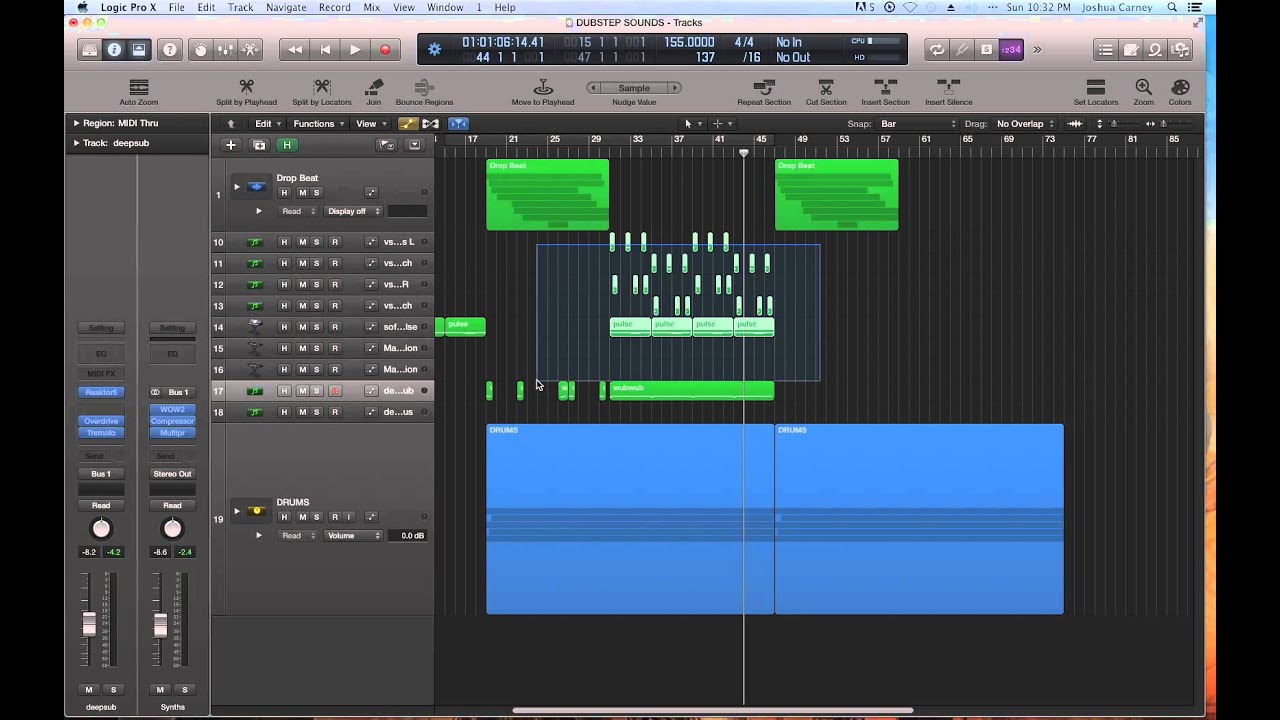Image resolution: width=1280 pixels, height=720 pixels.
Task: Open the media Browsers button
Action: (x=1180, y=49)
